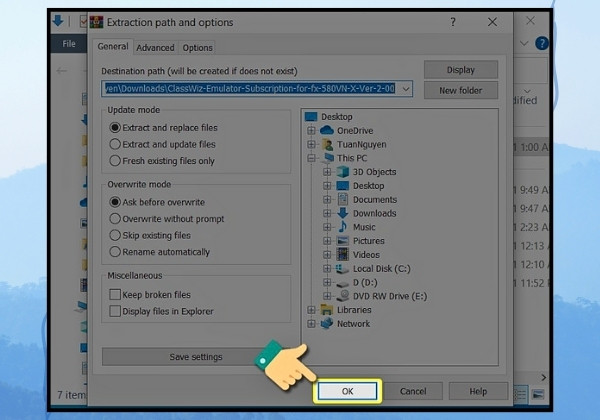The height and width of the screenshot is (420, 600).
Task: Select the Local Disk (C:) drive icon
Action: pyautogui.click(x=342, y=269)
